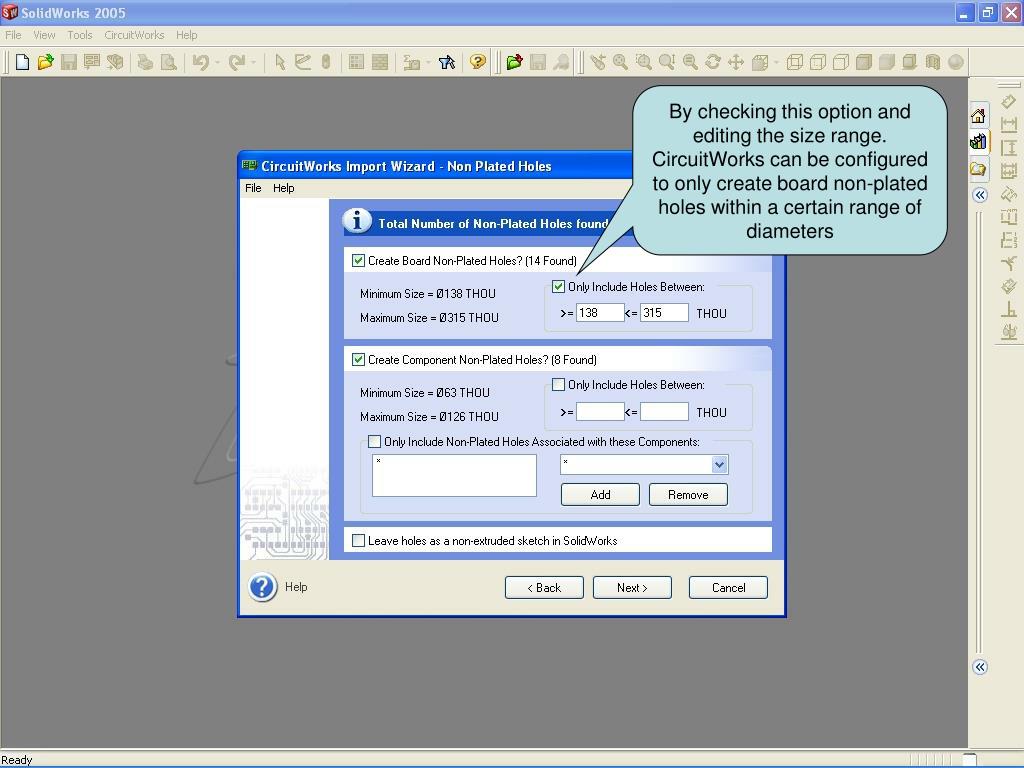Open the File Explorer folder tab icon
The image size is (1024, 768).
point(978,169)
